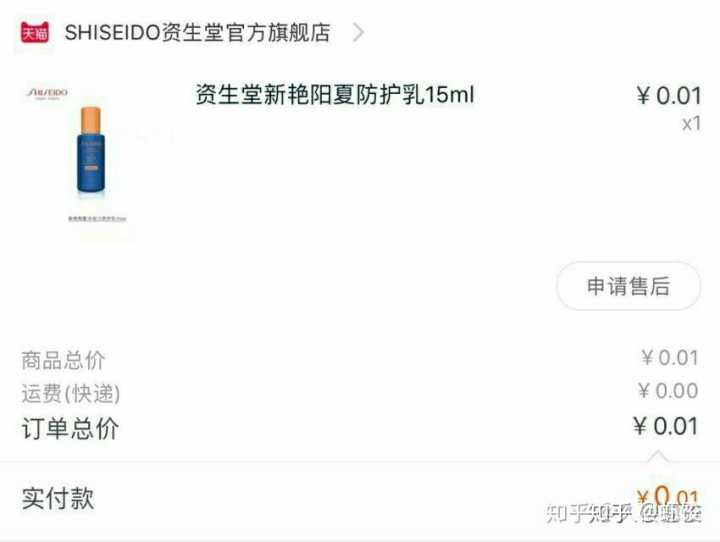720x542 pixels.
Task: Open SHISEIDO资生堂官方旗舰店 store link
Action: (x=197, y=33)
